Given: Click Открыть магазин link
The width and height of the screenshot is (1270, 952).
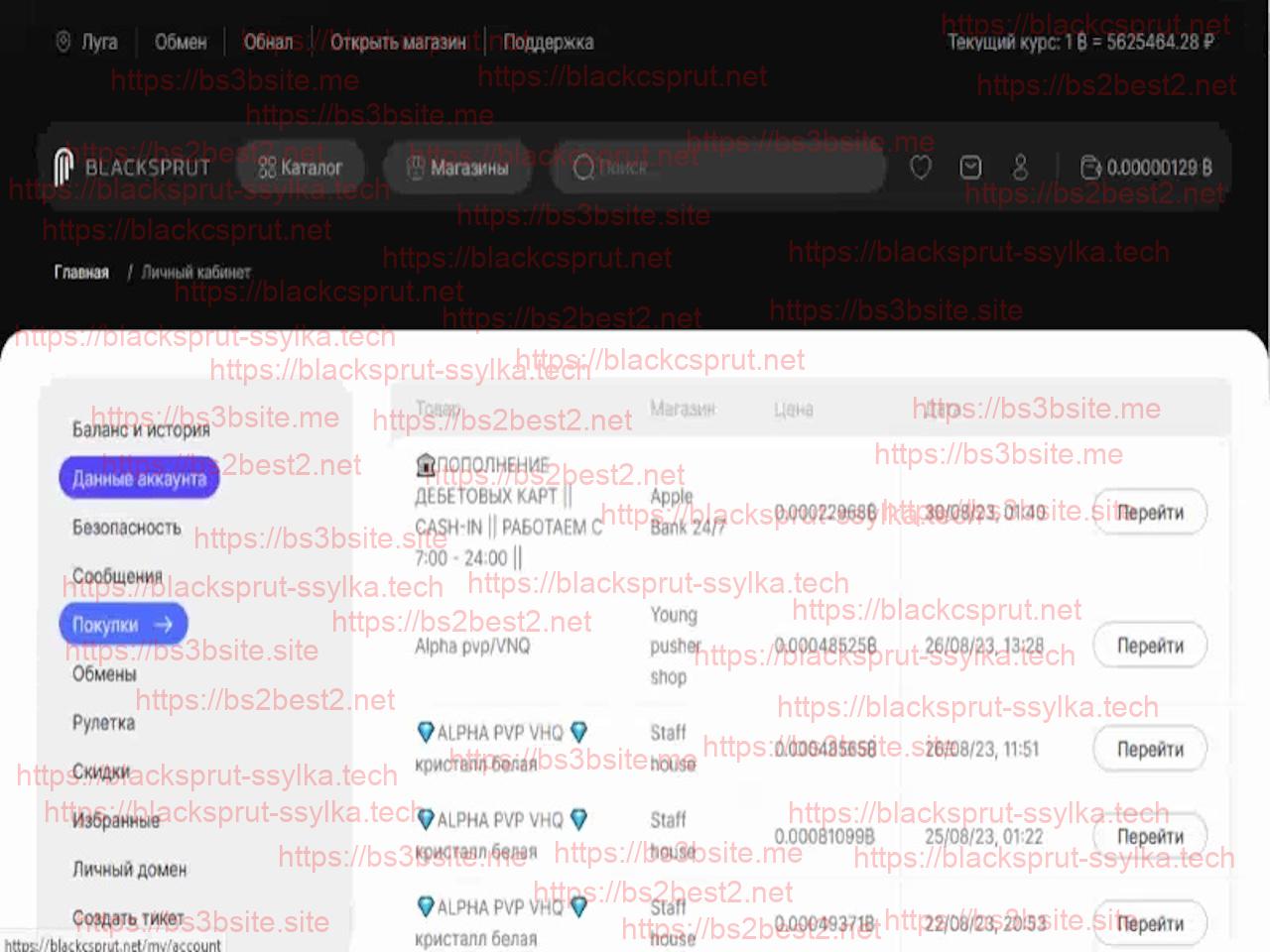Looking at the screenshot, I should (398, 42).
